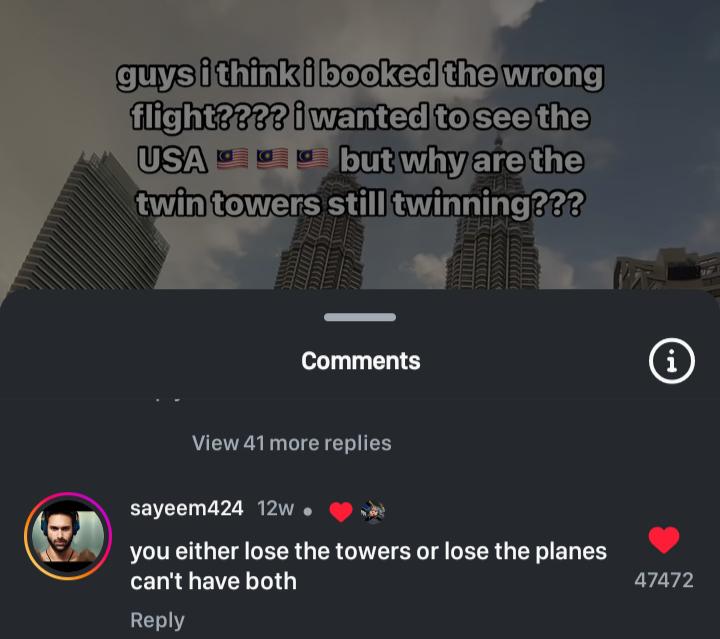The width and height of the screenshot is (720, 639).
Task: Tap the last Malaysian flag emoji
Action: 313,159
